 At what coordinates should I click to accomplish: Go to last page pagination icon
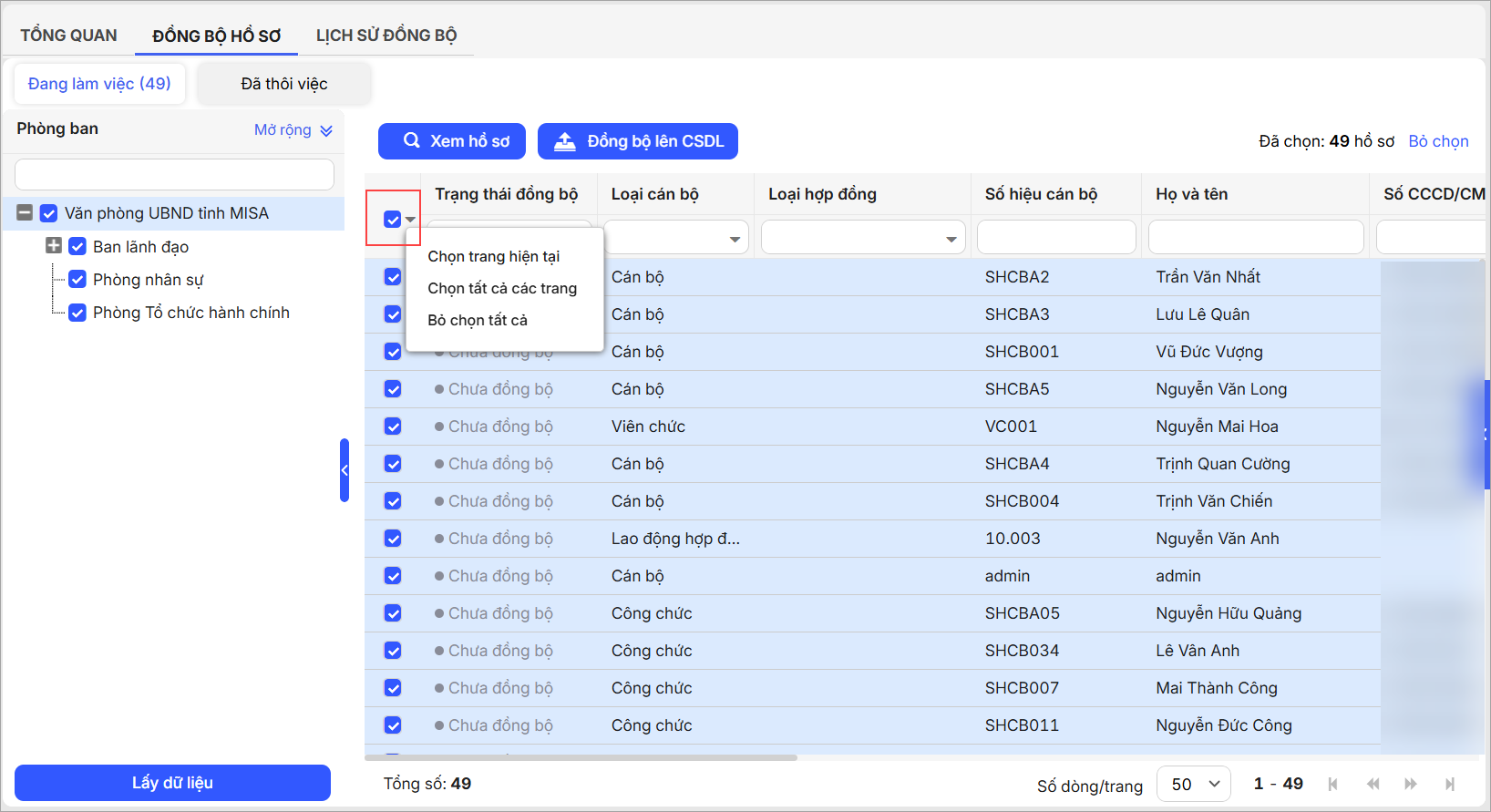click(x=1450, y=784)
